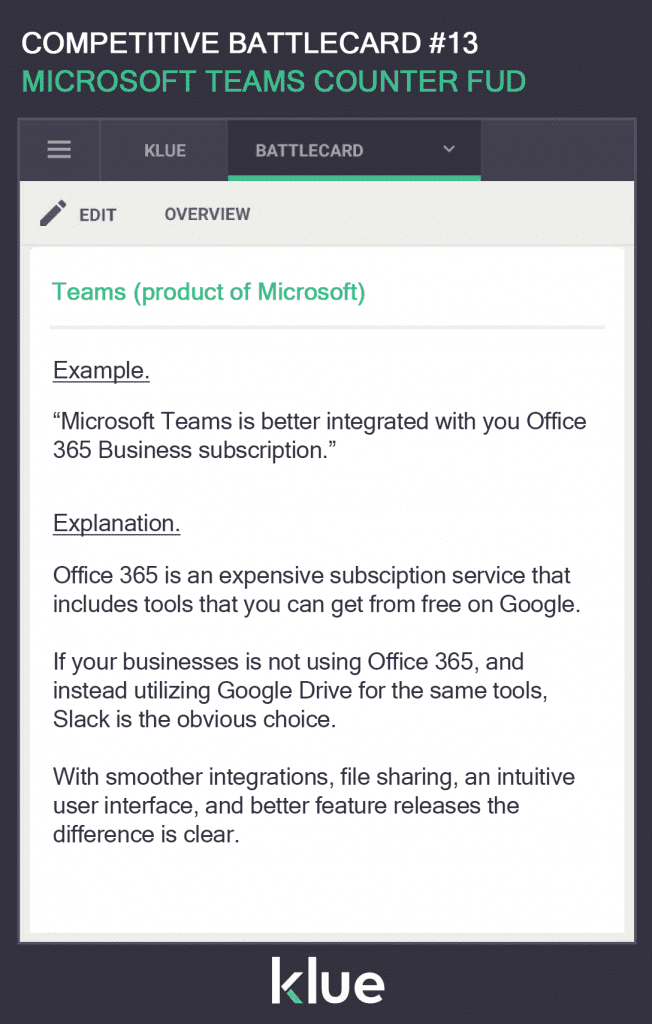Expand the Battlecard dropdown chevron
652x1024 pixels.
tap(449, 149)
